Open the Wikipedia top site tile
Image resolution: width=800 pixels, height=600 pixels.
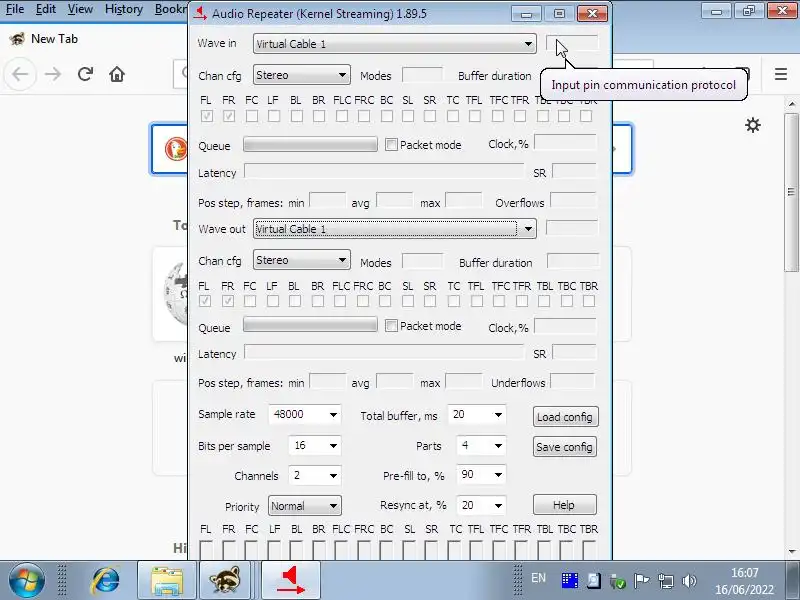(x=170, y=294)
